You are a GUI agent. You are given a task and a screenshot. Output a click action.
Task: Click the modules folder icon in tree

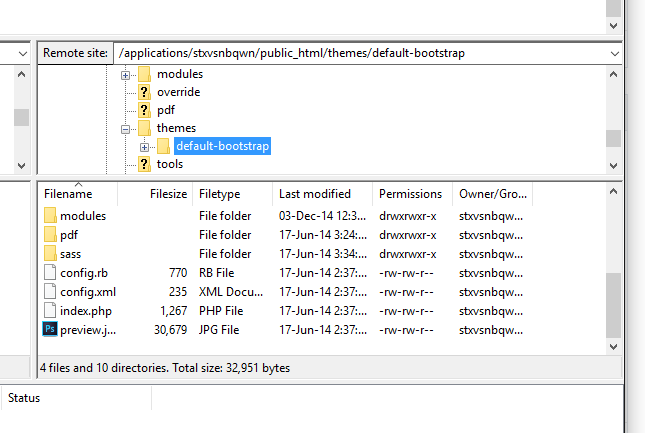[x=144, y=74]
